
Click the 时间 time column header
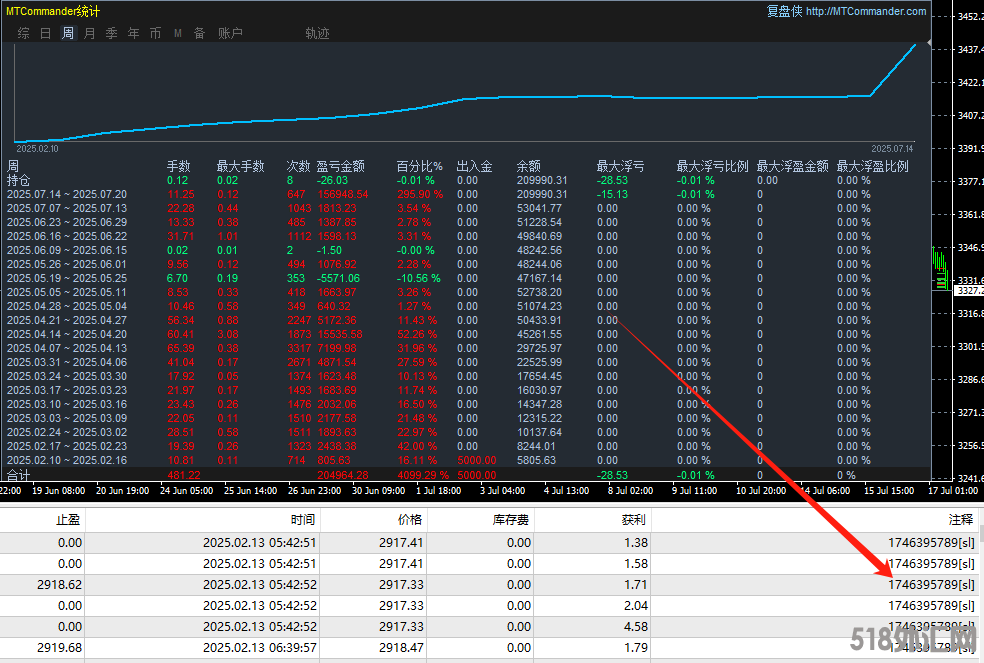point(303,520)
